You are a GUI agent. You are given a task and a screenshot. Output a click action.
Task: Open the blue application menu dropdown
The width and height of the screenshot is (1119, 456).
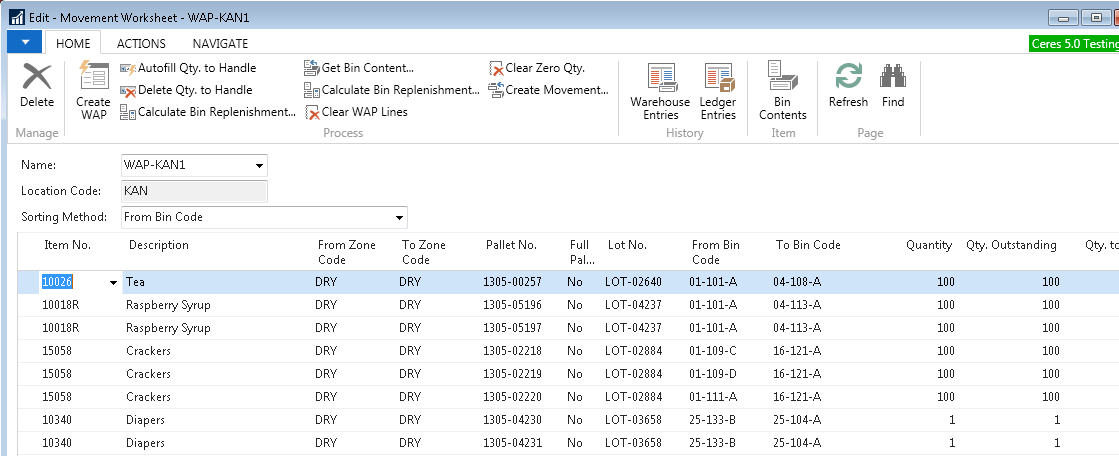tap(24, 42)
